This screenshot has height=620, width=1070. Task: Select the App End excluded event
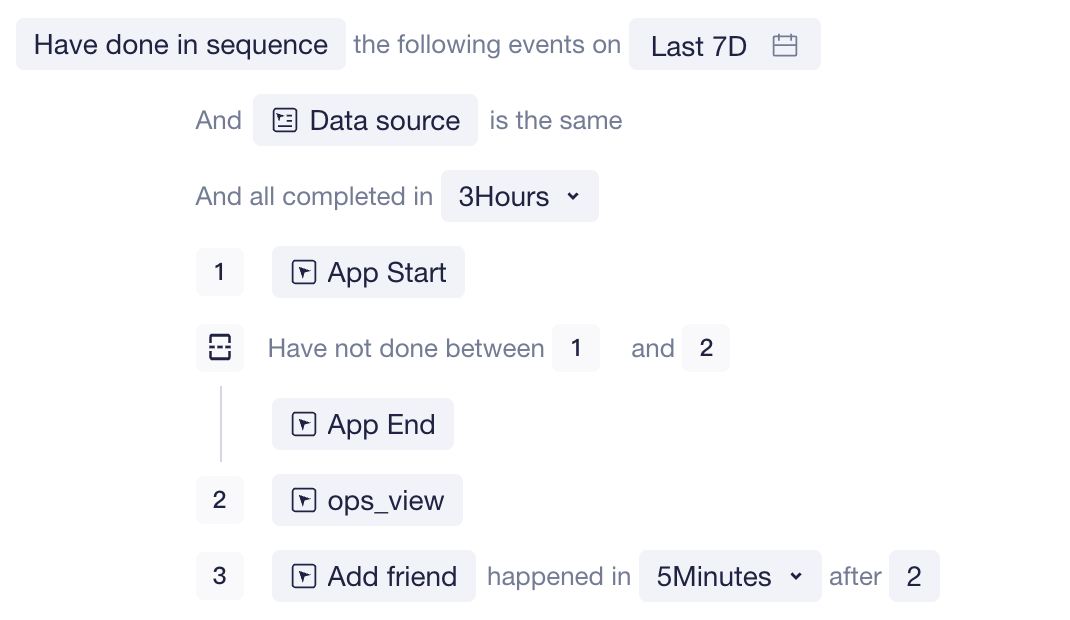pyautogui.click(x=363, y=424)
